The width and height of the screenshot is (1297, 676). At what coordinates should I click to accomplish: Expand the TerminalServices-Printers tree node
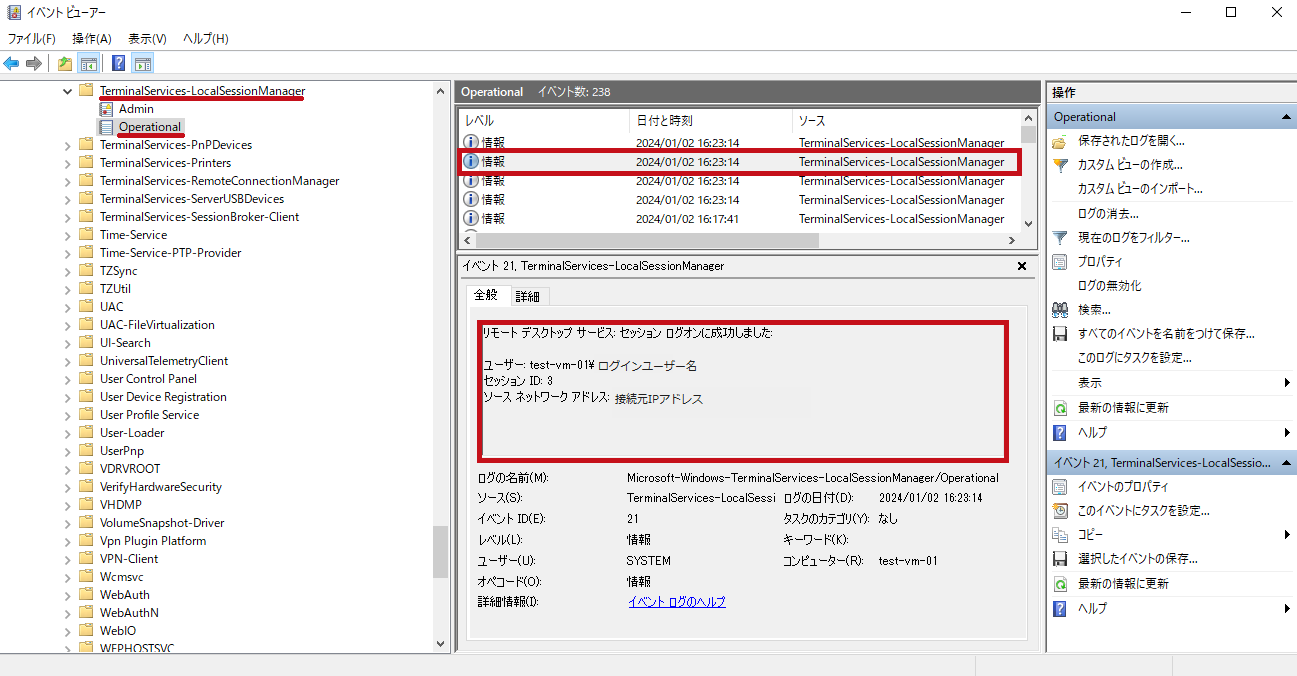(68, 163)
